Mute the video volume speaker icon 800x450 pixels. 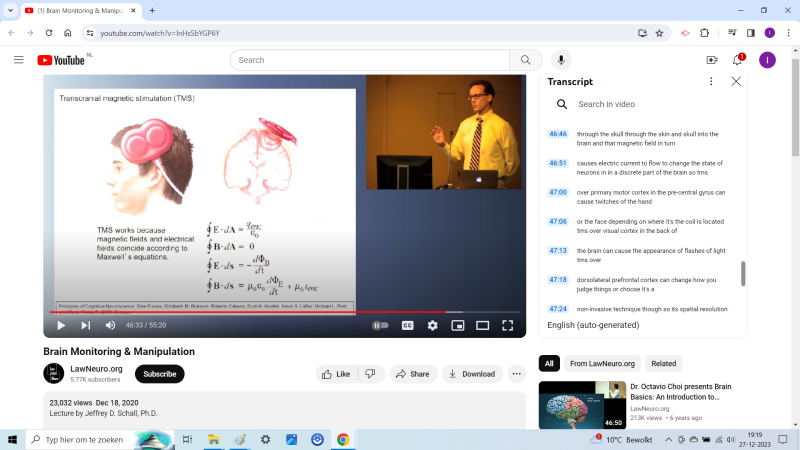point(110,325)
